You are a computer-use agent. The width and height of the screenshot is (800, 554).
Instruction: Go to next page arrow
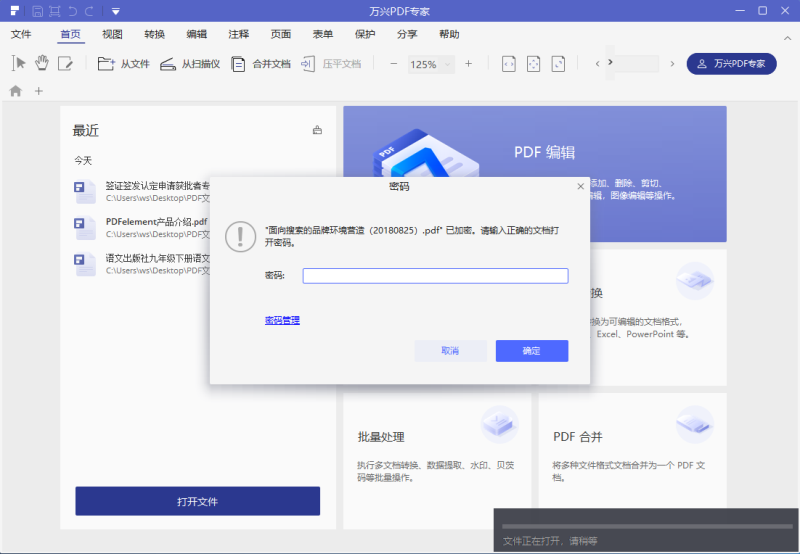click(x=672, y=64)
